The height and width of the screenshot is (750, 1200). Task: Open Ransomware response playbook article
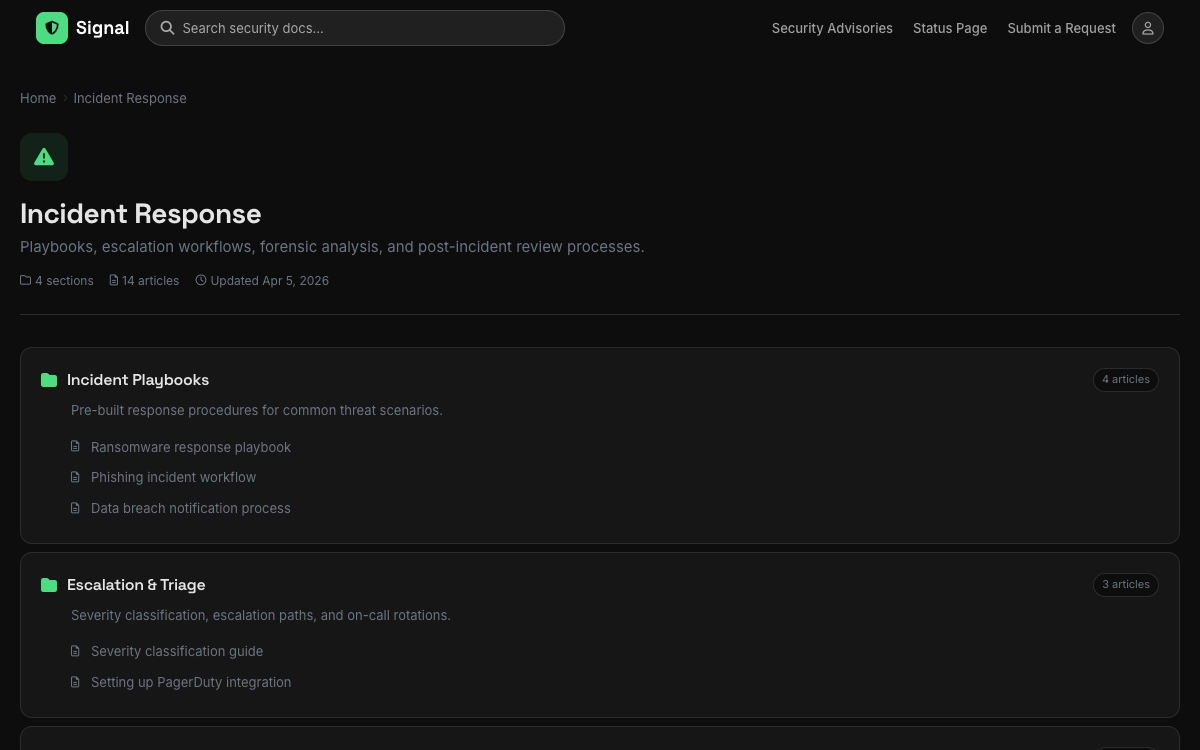point(191,447)
